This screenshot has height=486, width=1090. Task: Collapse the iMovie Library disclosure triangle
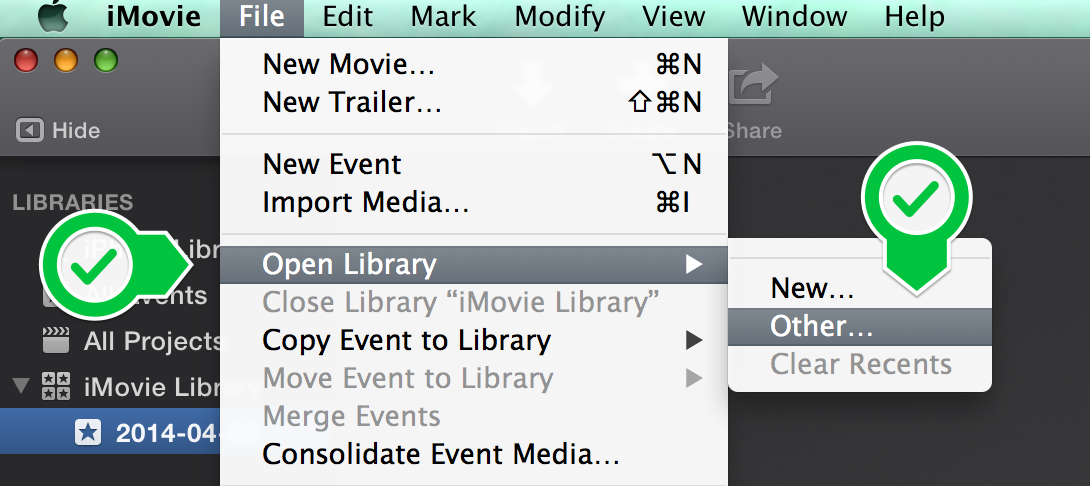22,385
